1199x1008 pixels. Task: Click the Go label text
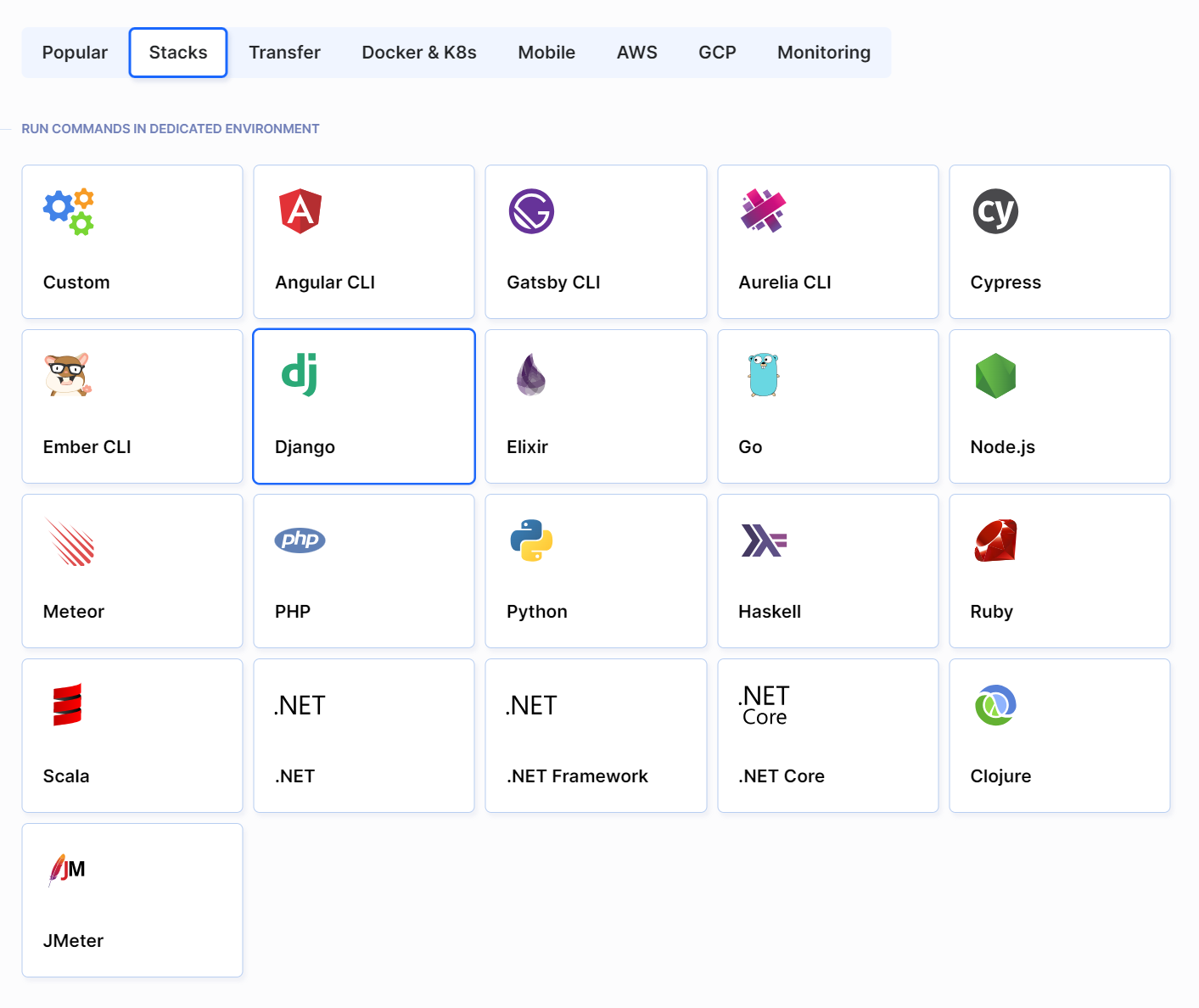pos(750,447)
